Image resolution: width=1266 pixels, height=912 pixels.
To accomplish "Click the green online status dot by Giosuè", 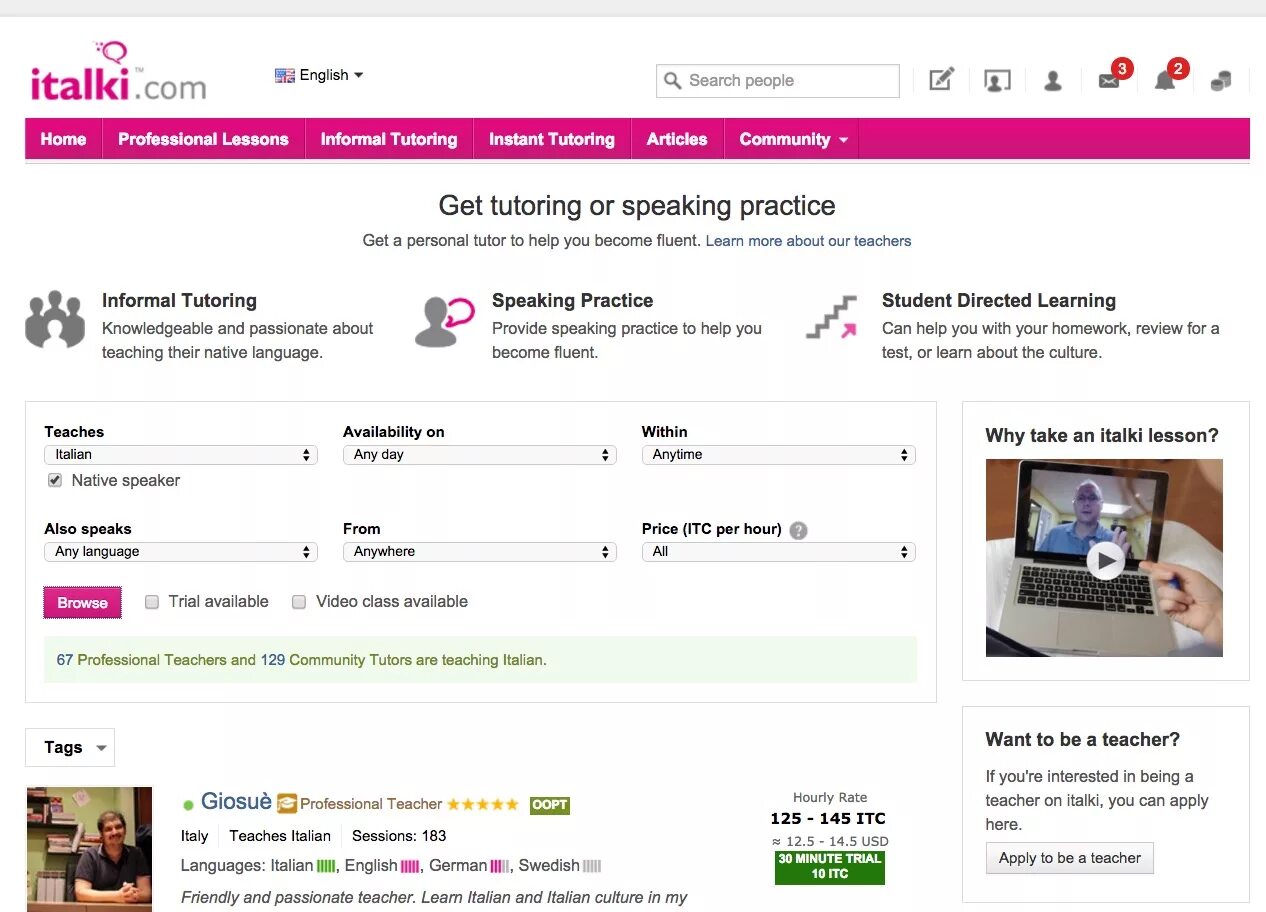I will [188, 804].
